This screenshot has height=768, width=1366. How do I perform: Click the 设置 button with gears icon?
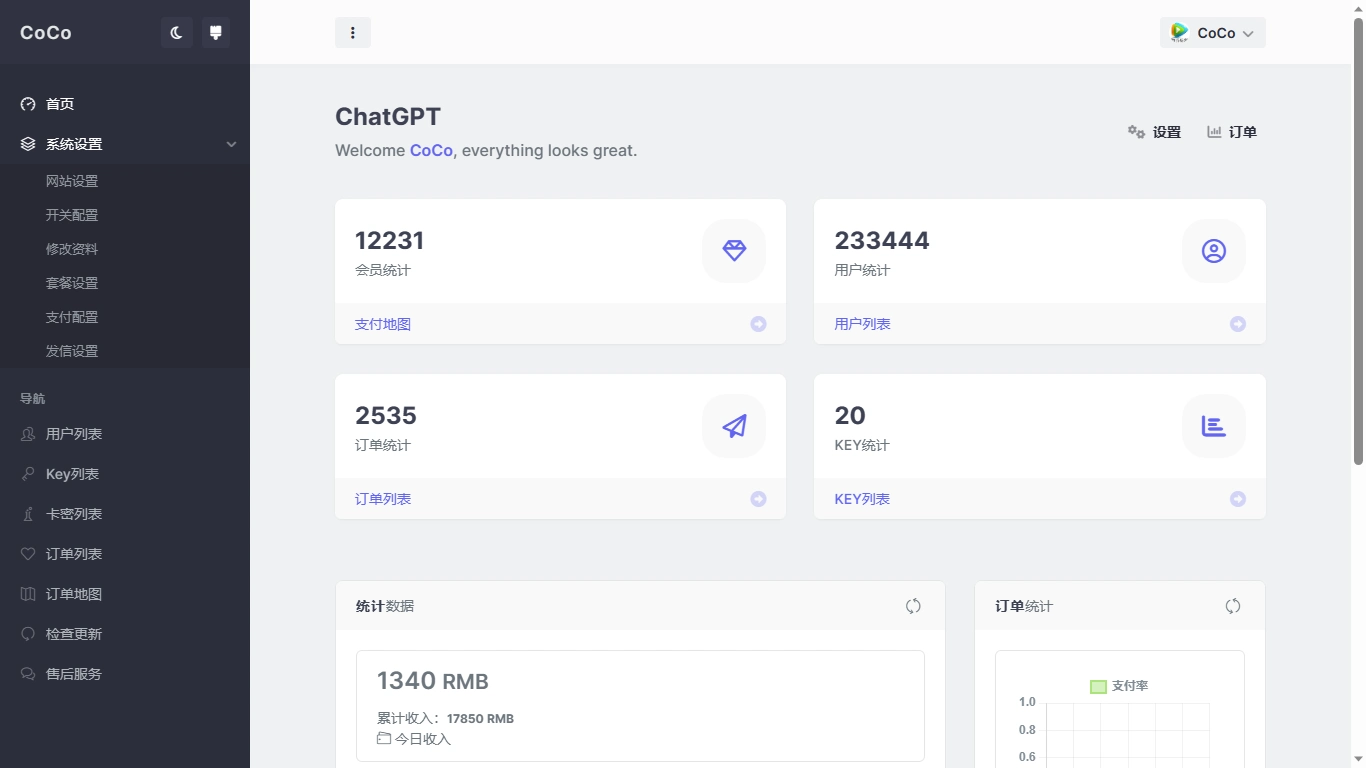click(1154, 132)
